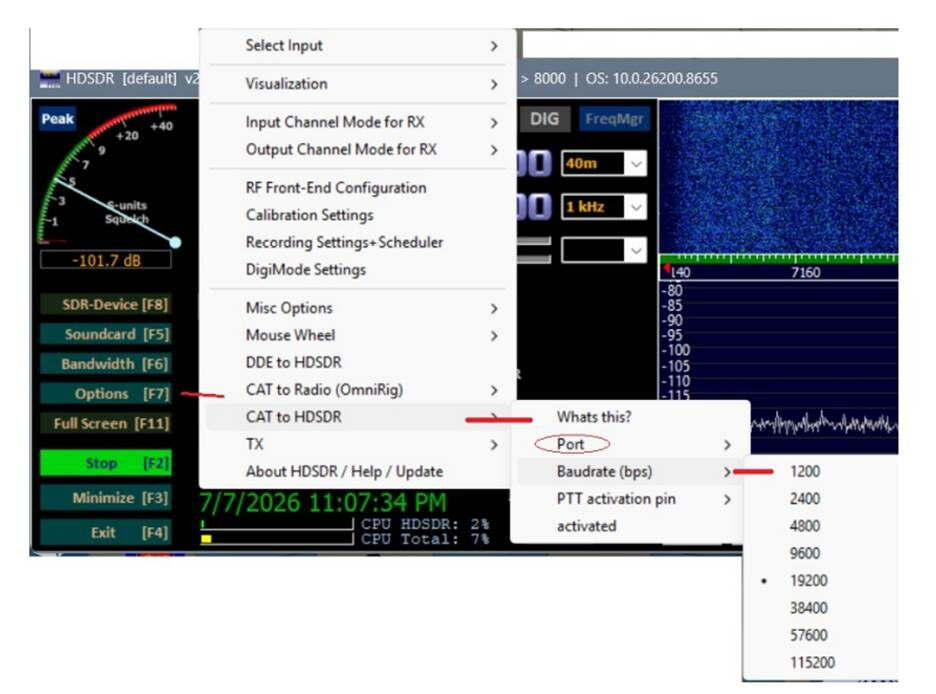Select 57600 baudrate
This screenshot has height=694, width=936.
(x=821, y=635)
